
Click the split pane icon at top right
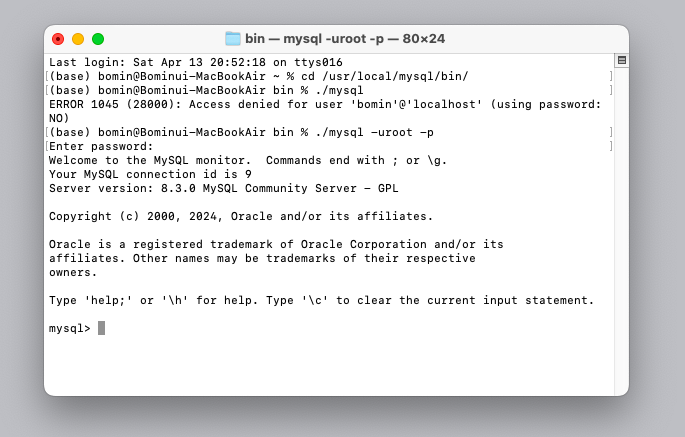[622, 60]
